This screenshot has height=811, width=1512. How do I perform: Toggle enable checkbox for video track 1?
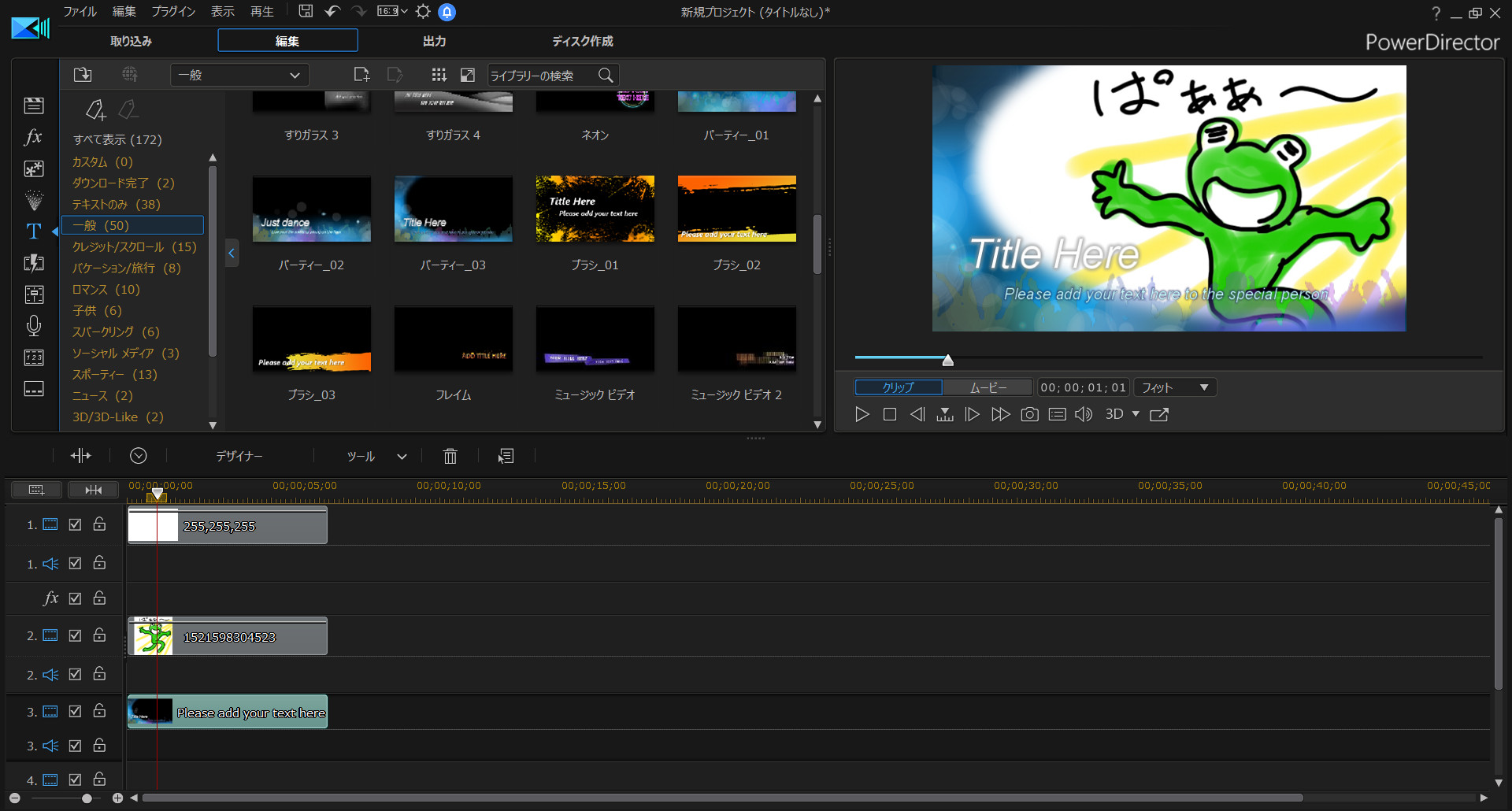coord(75,524)
